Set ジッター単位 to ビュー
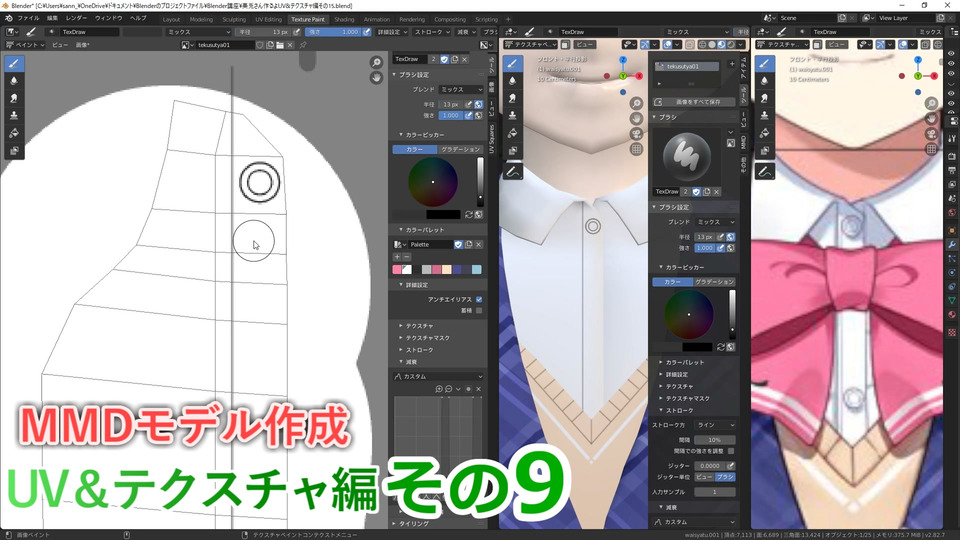The height and width of the screenshot is (540, 960). [x=704, y=477]
